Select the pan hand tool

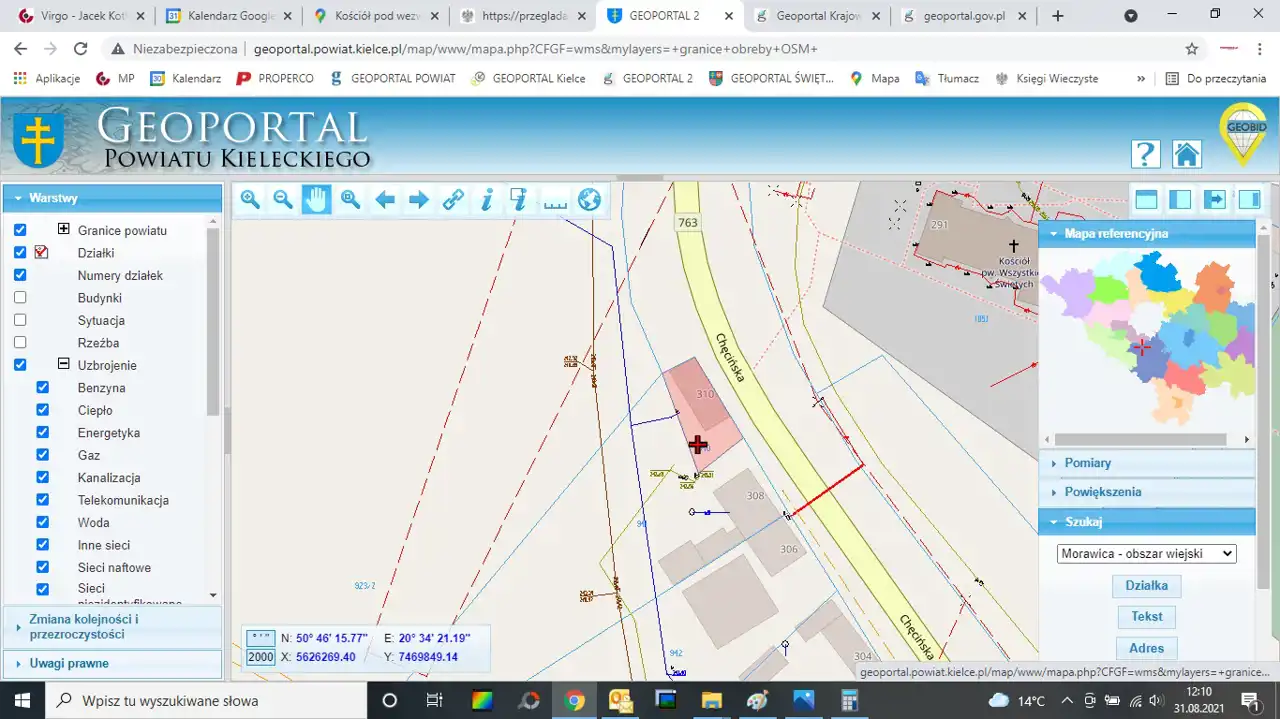tap(316, 200)
